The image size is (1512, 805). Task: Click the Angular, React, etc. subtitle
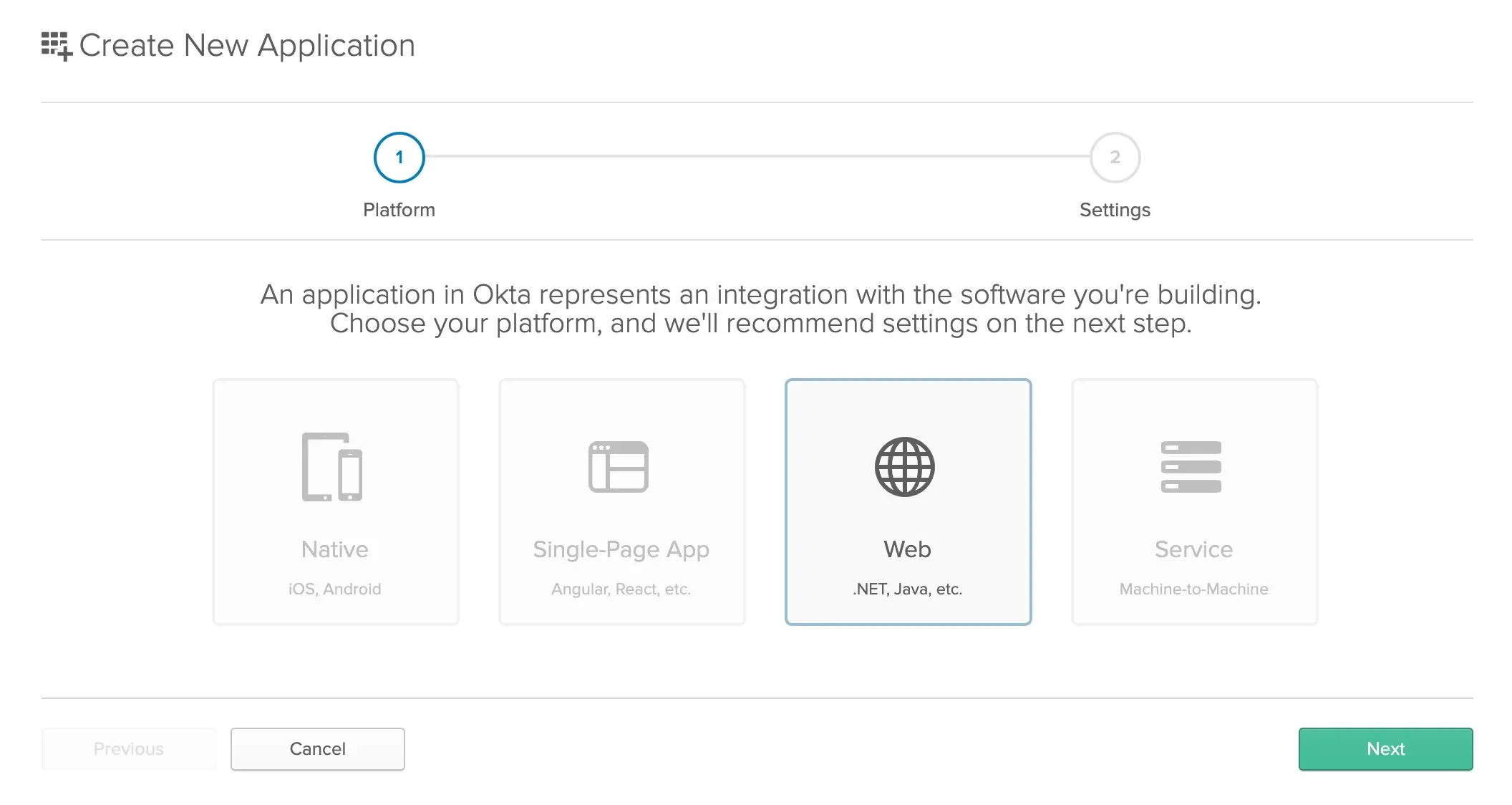(x=621, y=589)
